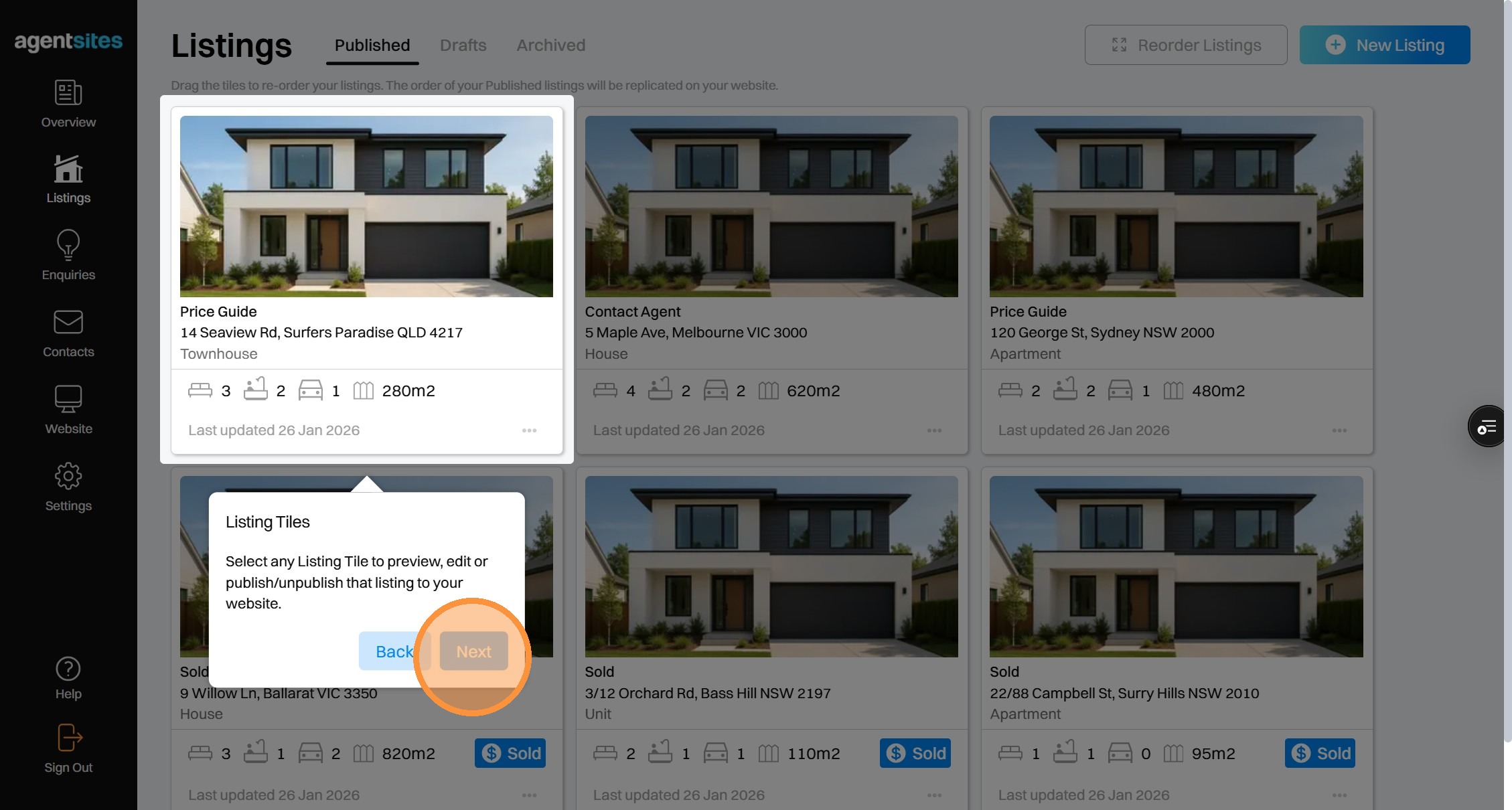This screenshot has width=1512, height=810.
Task: Click Sold badge on 3/12 Orchard Rd
Action: 915,753
